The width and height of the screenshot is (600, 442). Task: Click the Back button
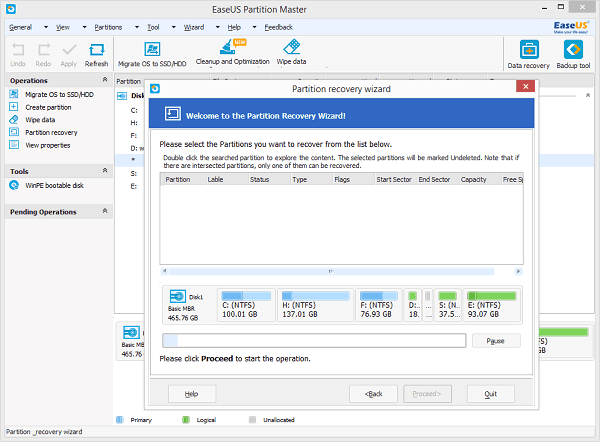point(373,394)
